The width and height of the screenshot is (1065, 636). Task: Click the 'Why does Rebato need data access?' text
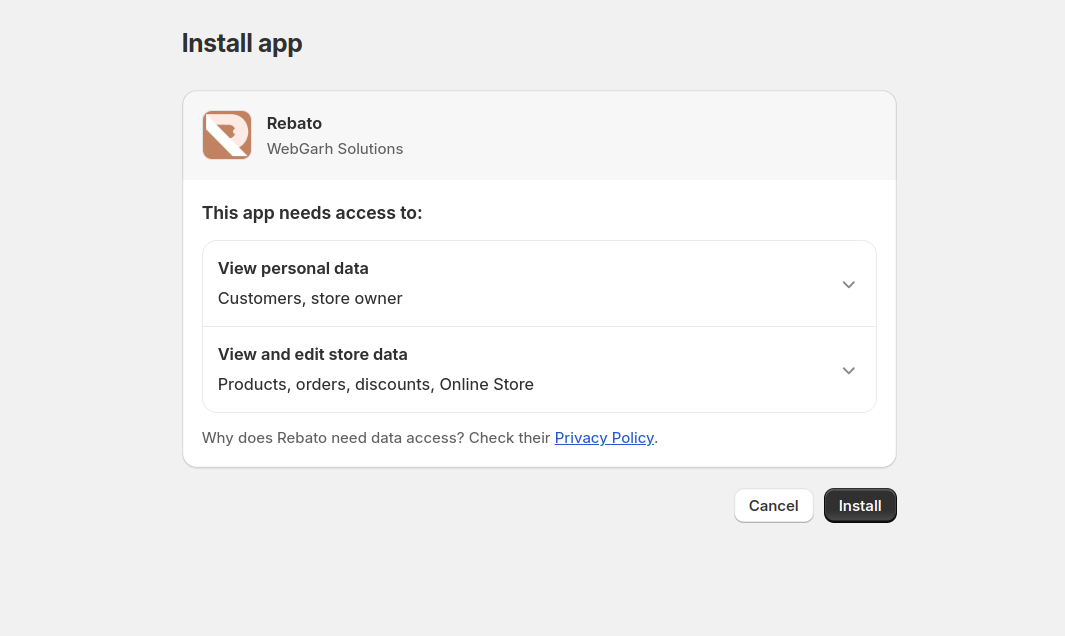[x=332, y=438]
